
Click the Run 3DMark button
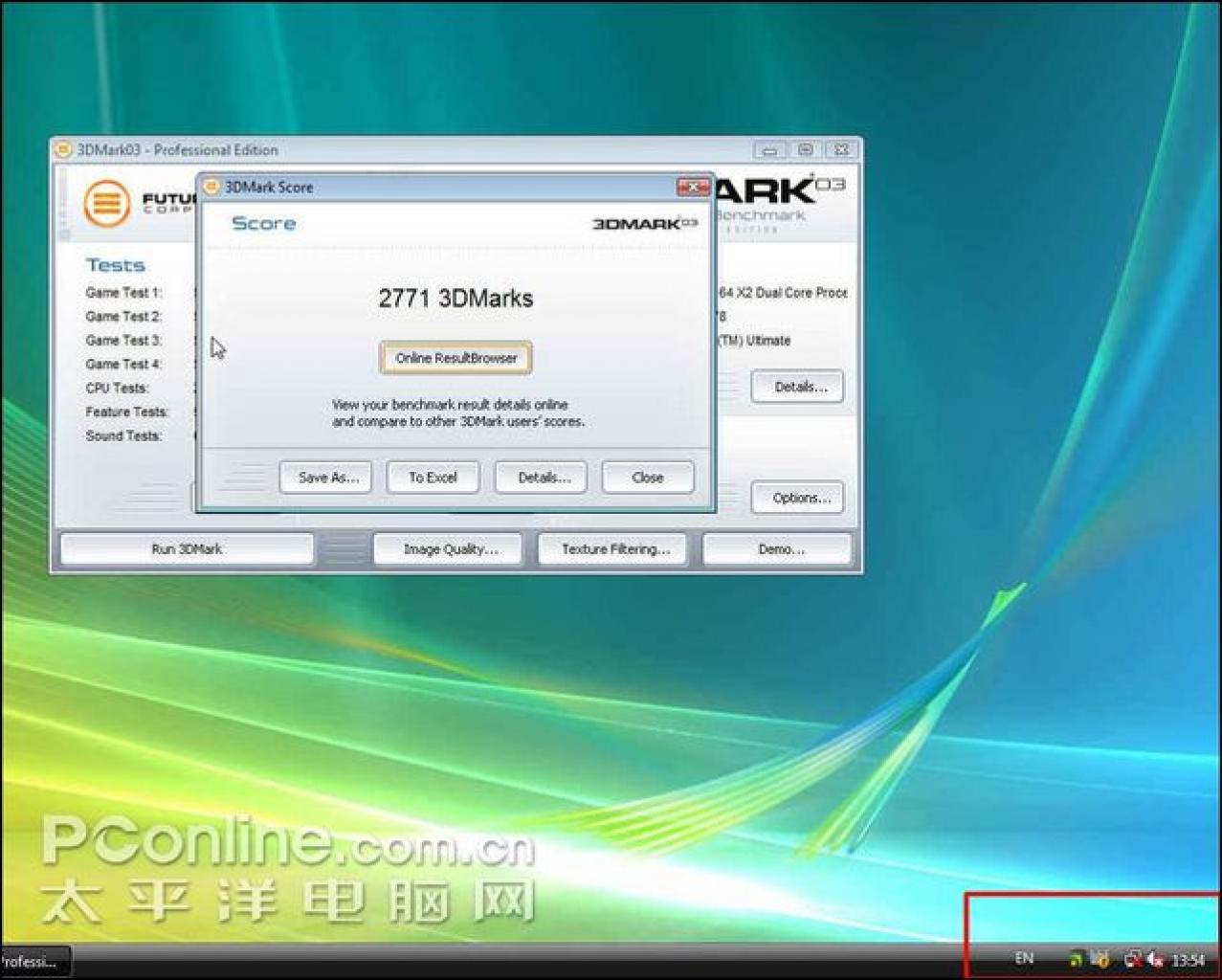pos(187,549)
